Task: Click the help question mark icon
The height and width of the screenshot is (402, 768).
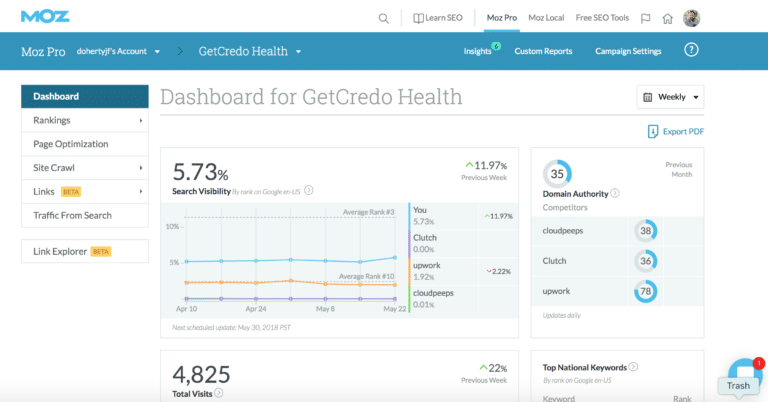Action: click(x=691, y=50)
